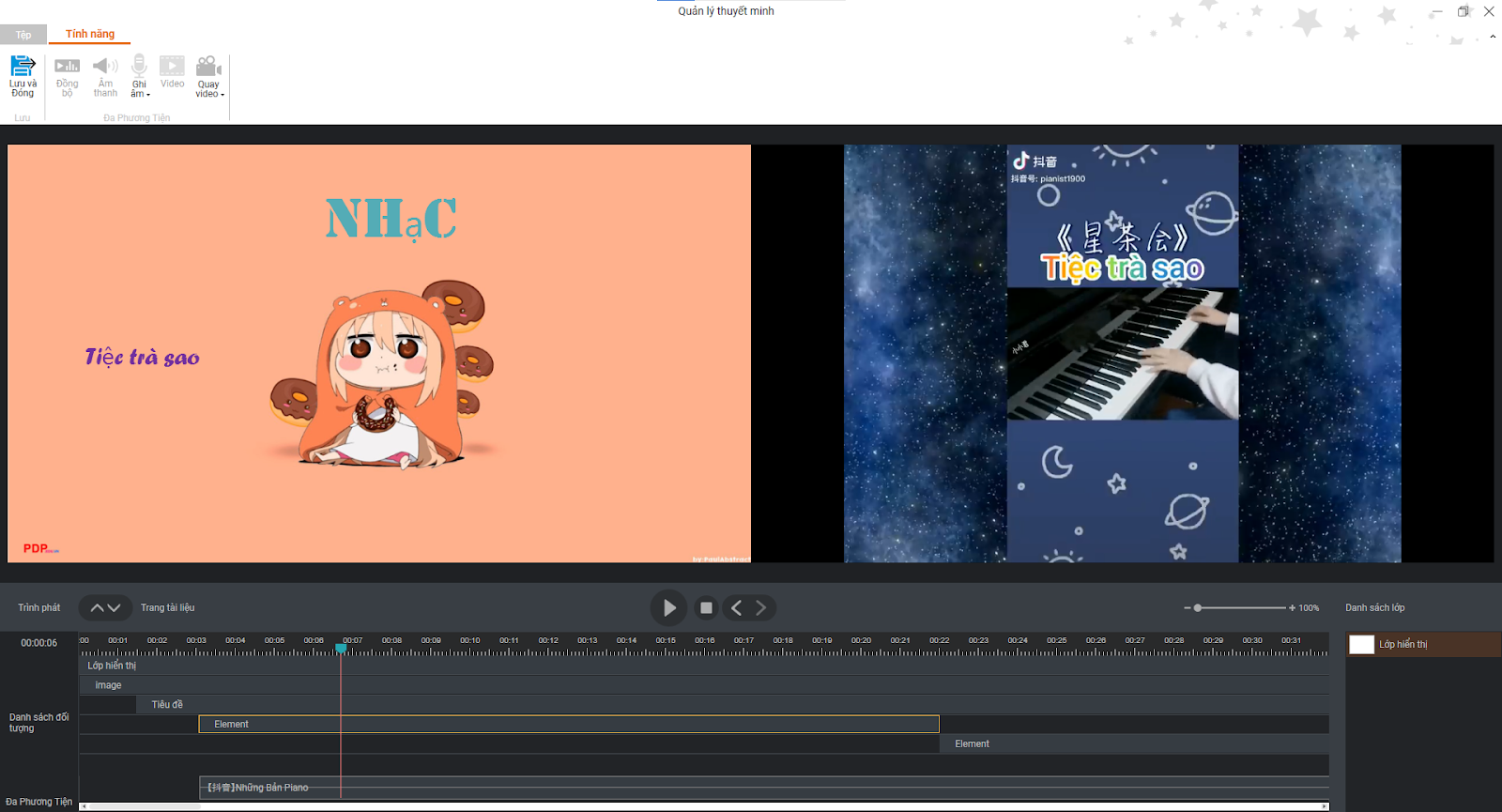Select the Image track row

[704, 685]
